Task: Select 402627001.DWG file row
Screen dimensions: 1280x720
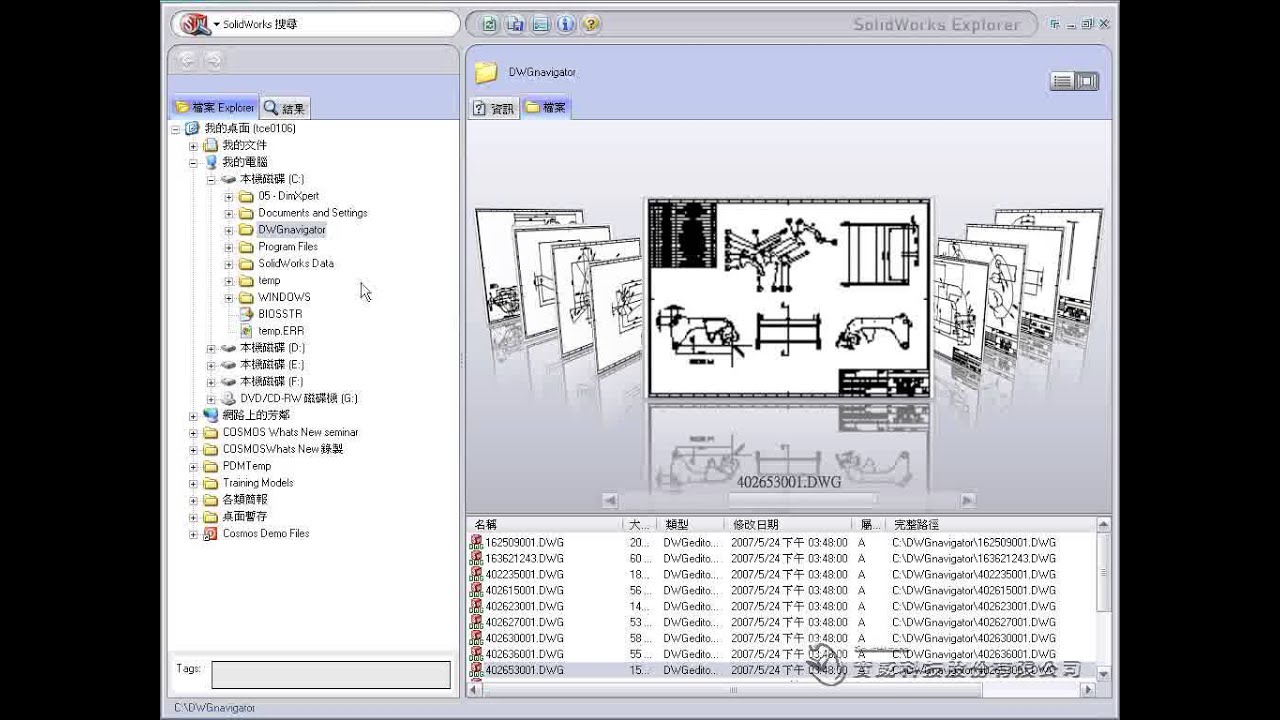Action: [781, 623]
